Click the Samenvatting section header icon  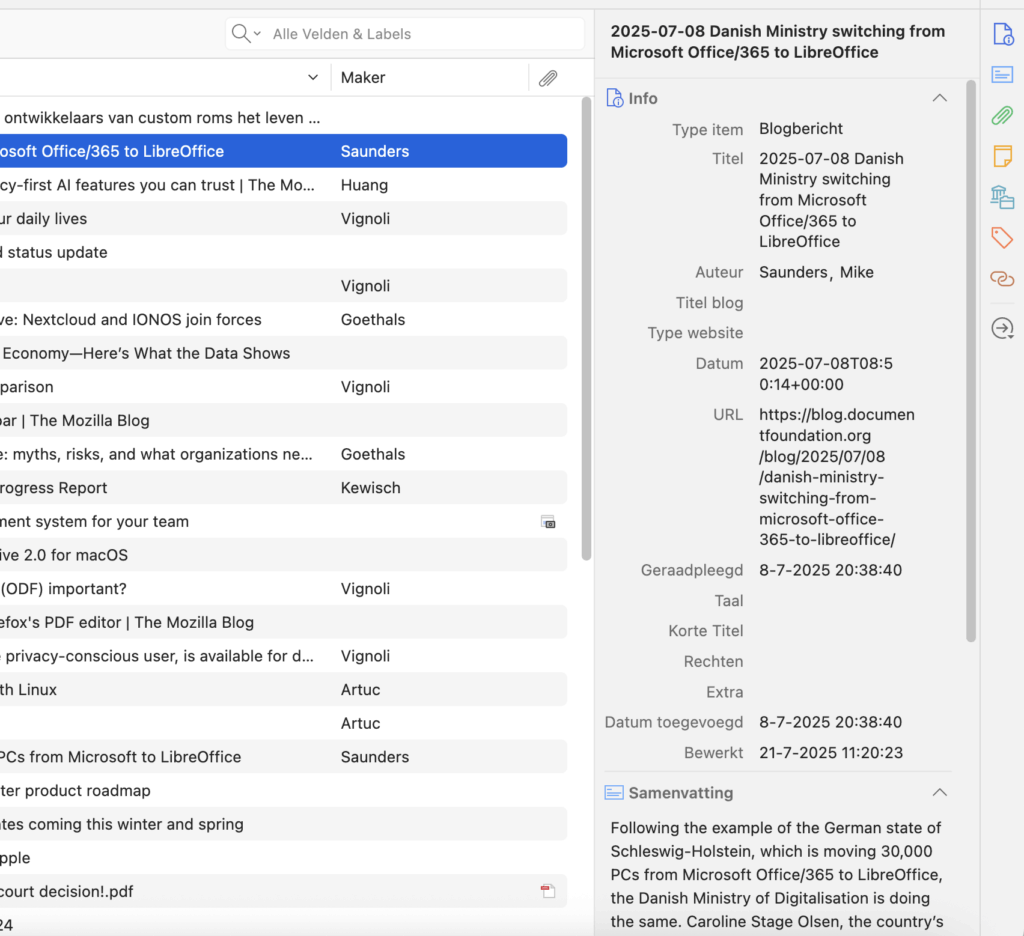pos(614,793)
